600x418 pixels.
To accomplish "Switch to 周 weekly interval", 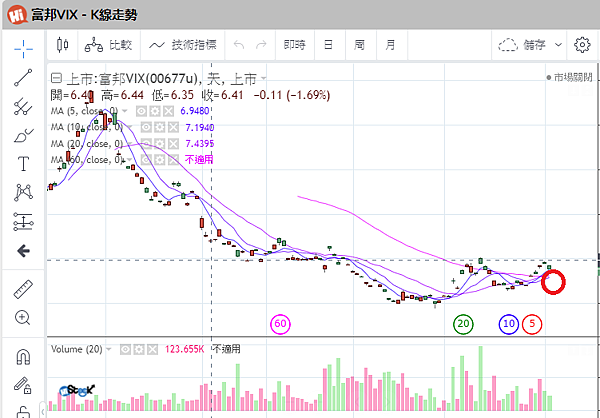I will pyautogui.click(x=359, y=45).
